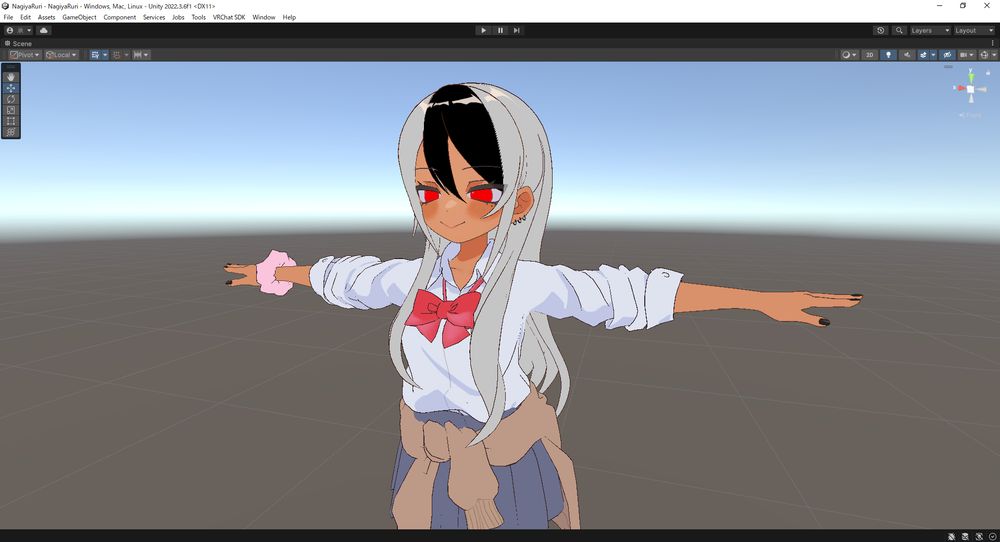This screenshot has height=542, width=1000.
Task: Open the Layout dropdown
Action: coord(974,30)
